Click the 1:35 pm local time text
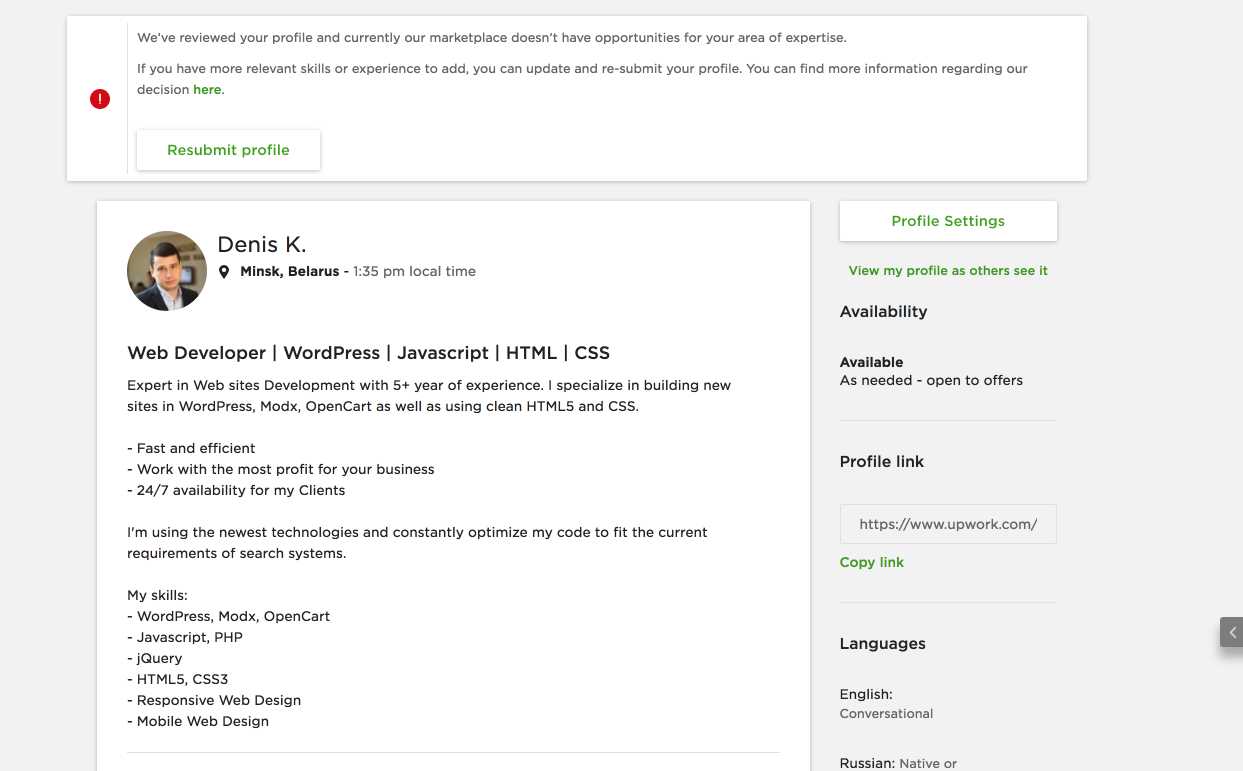The width and height of the screenshot is (1243, 771). click(x=414, y=272)
